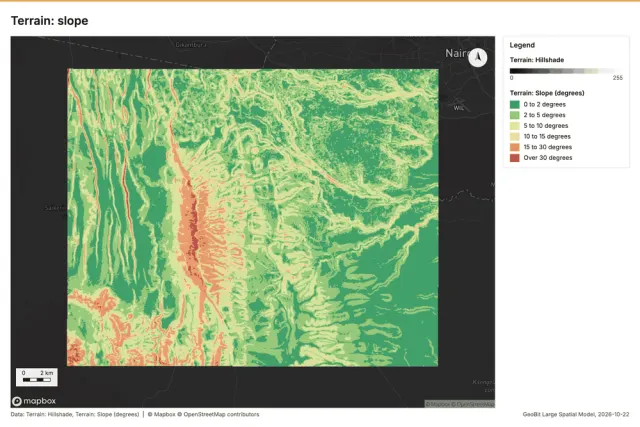
Task: Click the Mapbox attribution link in map corner
Action: coord(438,404)
